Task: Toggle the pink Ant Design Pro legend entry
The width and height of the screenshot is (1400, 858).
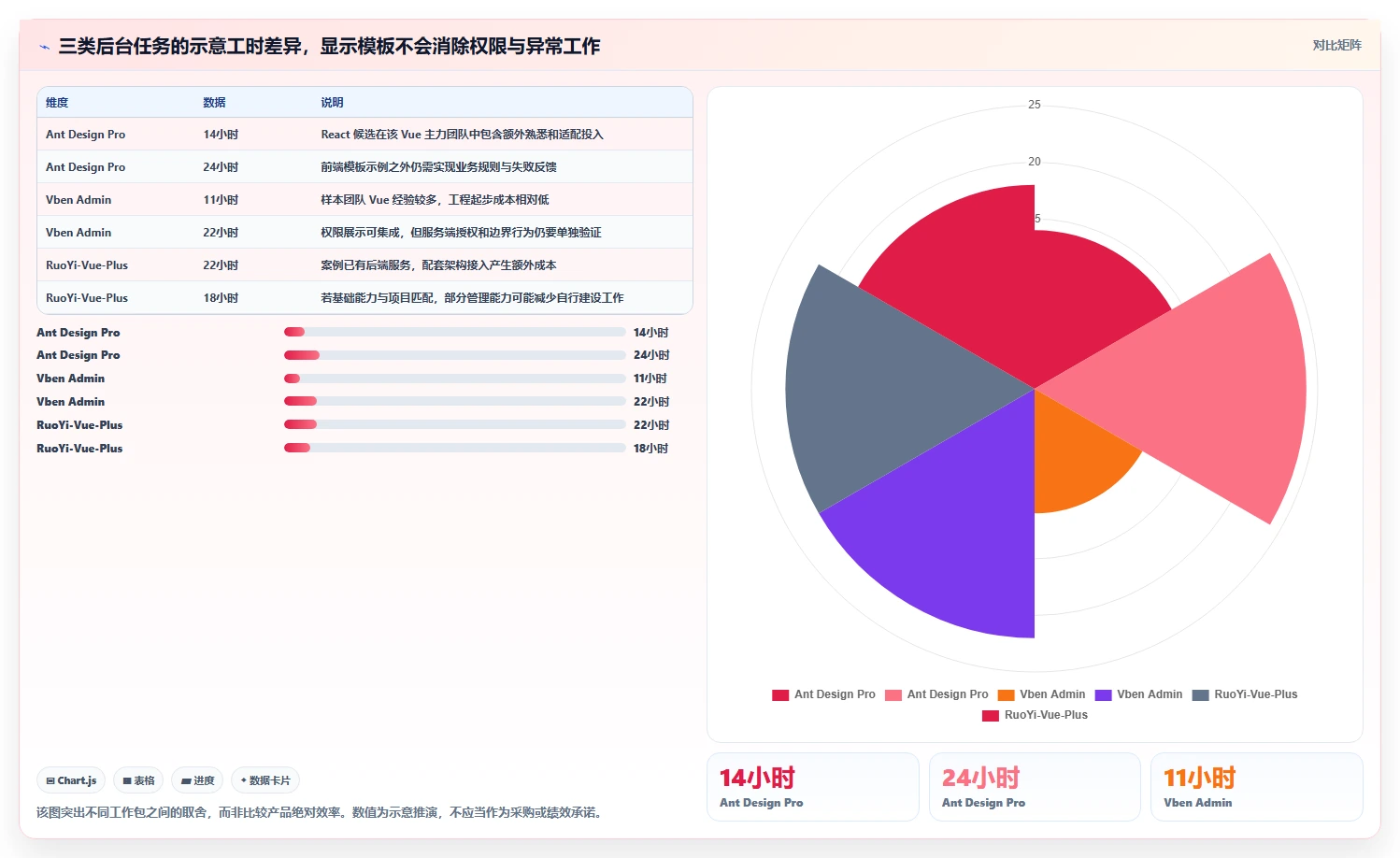Action: click(936, 694)
